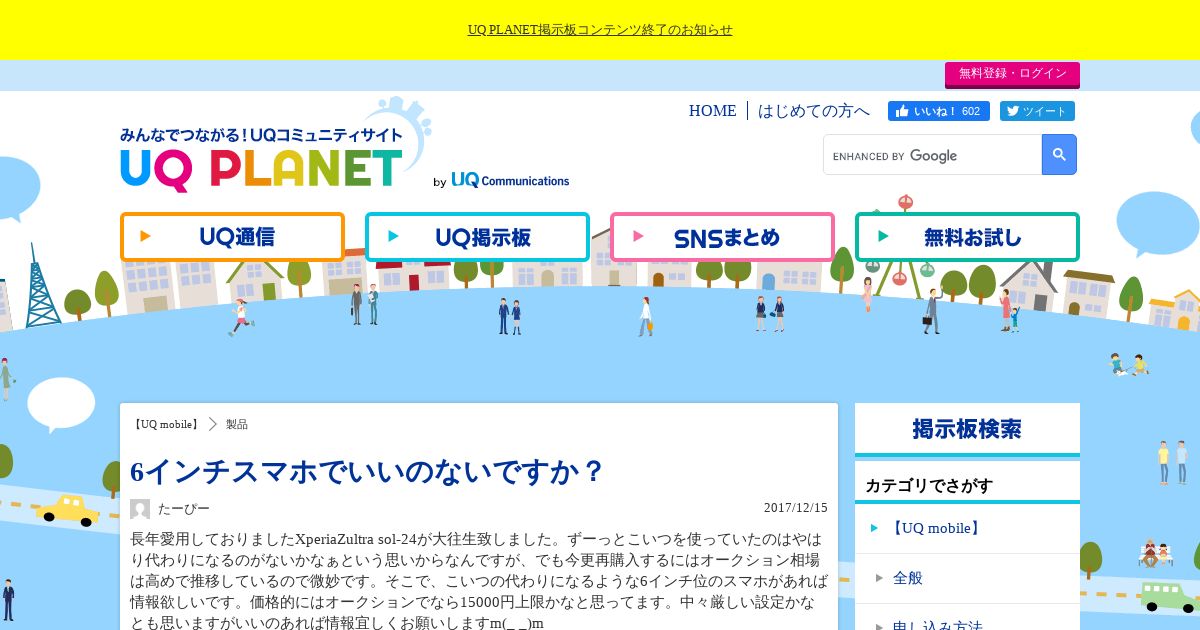Select the 全般 category in sidebar

(x=967, y=578)
